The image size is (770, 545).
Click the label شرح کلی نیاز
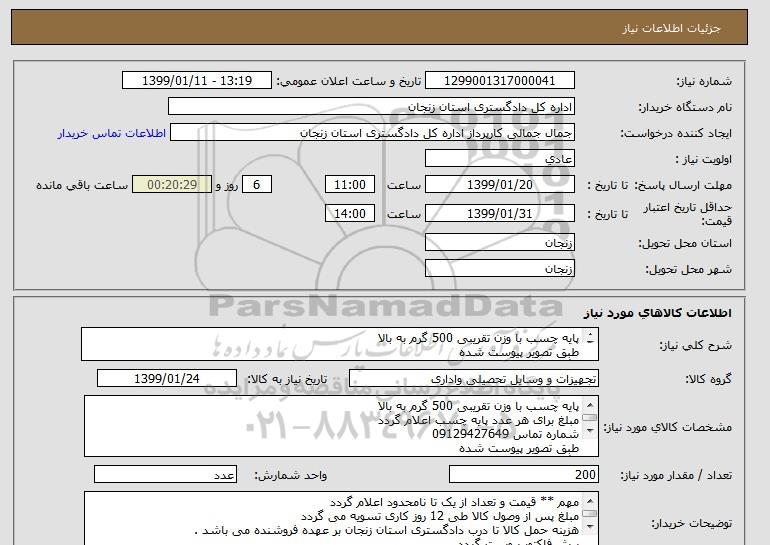pos(696,346)
